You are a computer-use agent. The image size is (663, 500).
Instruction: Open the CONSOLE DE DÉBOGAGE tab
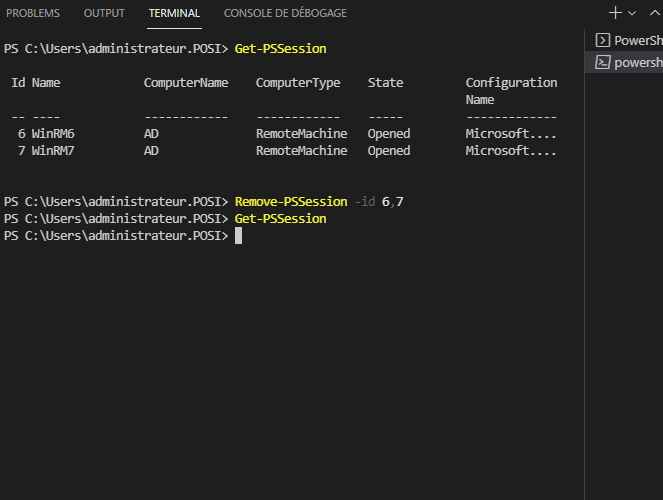click(285, 13)
